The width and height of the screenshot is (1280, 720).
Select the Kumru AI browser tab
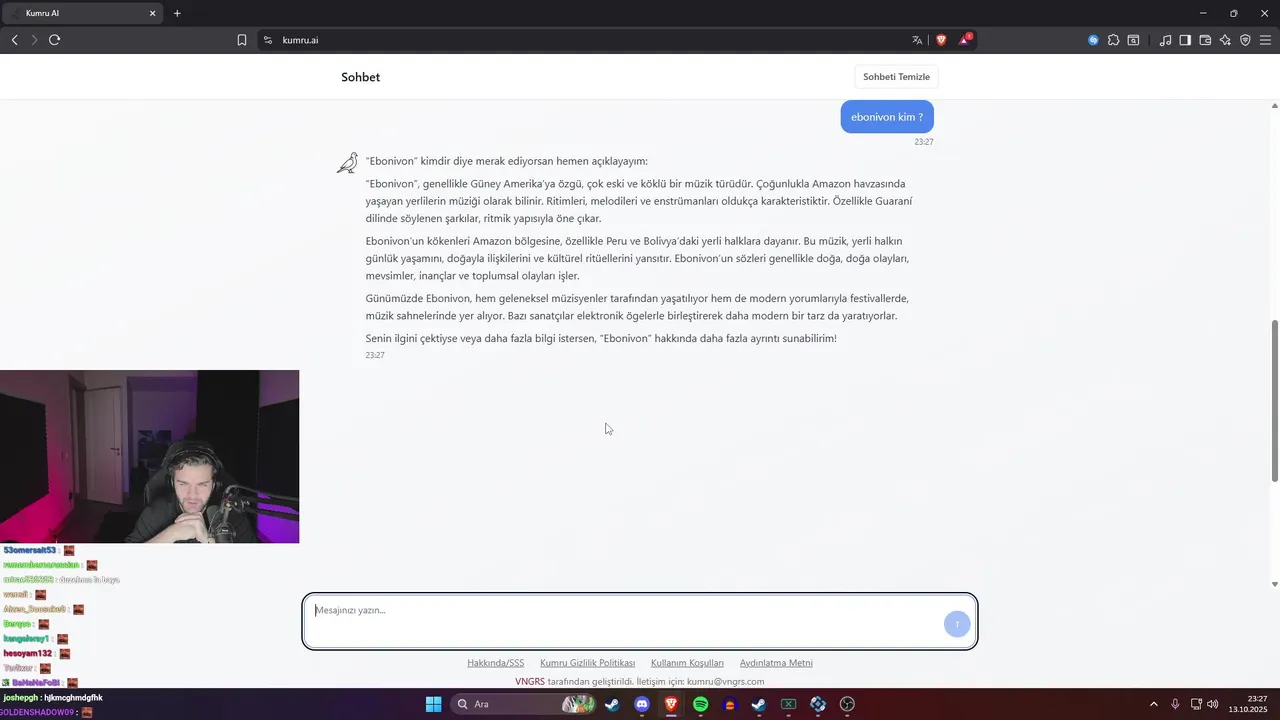point(84,13)
